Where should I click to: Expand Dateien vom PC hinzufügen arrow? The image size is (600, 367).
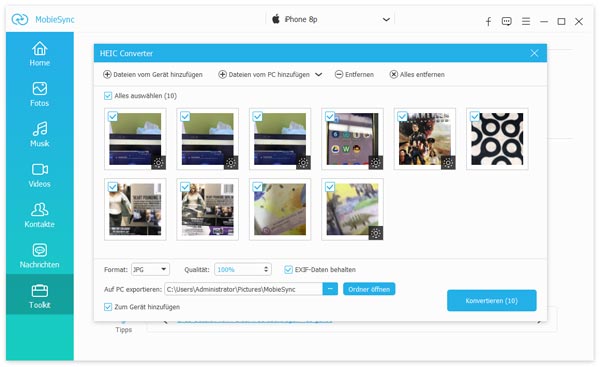tap(318, 75)
